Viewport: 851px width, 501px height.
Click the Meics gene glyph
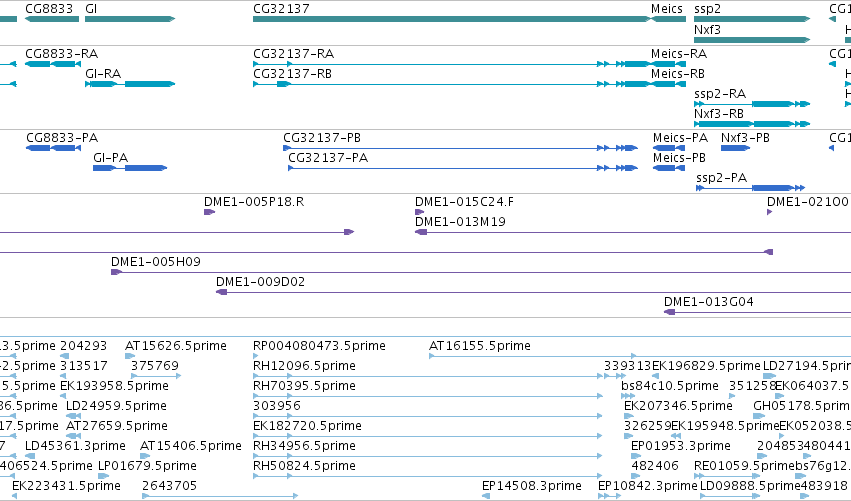pos(669,19)
